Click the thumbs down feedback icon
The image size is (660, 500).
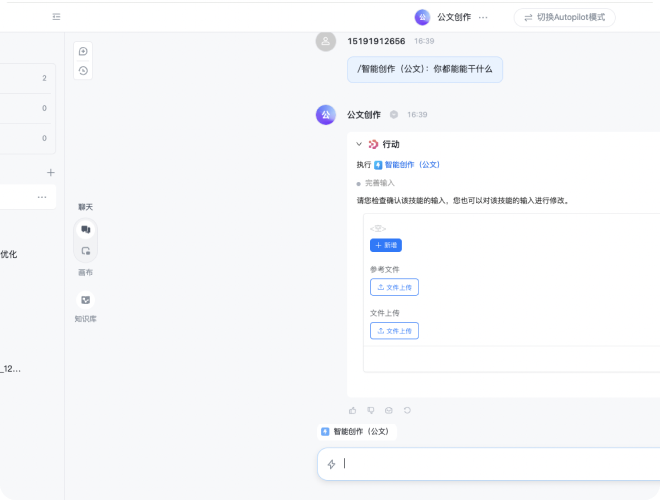pyautogui.click(x=371, y=410)
